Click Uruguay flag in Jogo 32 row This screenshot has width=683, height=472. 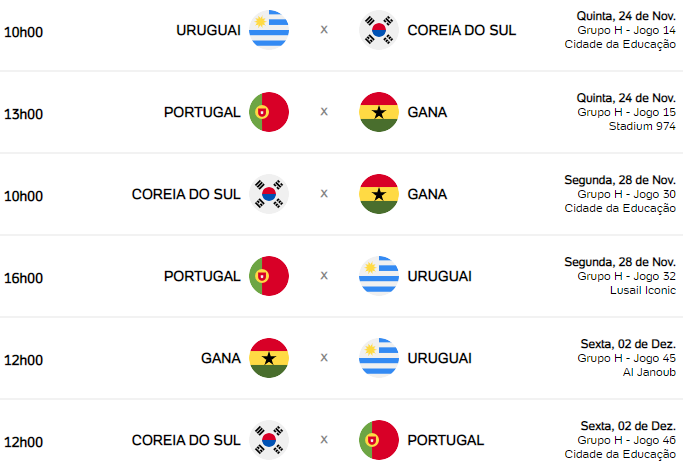click(x=379, y=276)
